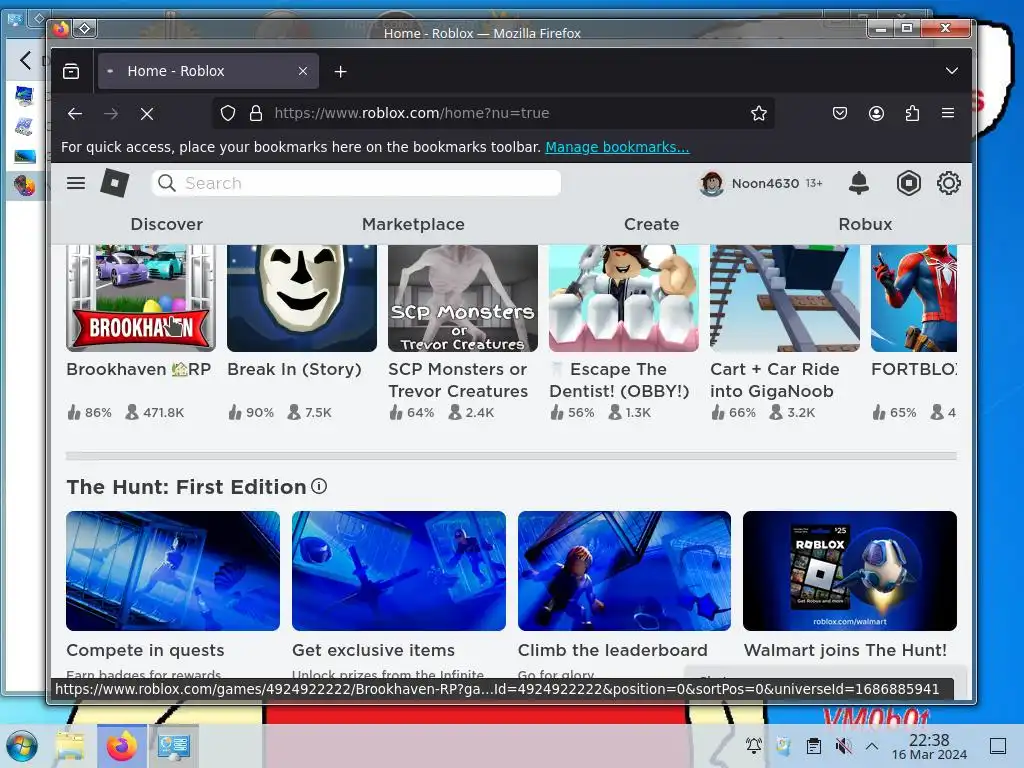Open Break In mask thumbnail

click(302, 298)
